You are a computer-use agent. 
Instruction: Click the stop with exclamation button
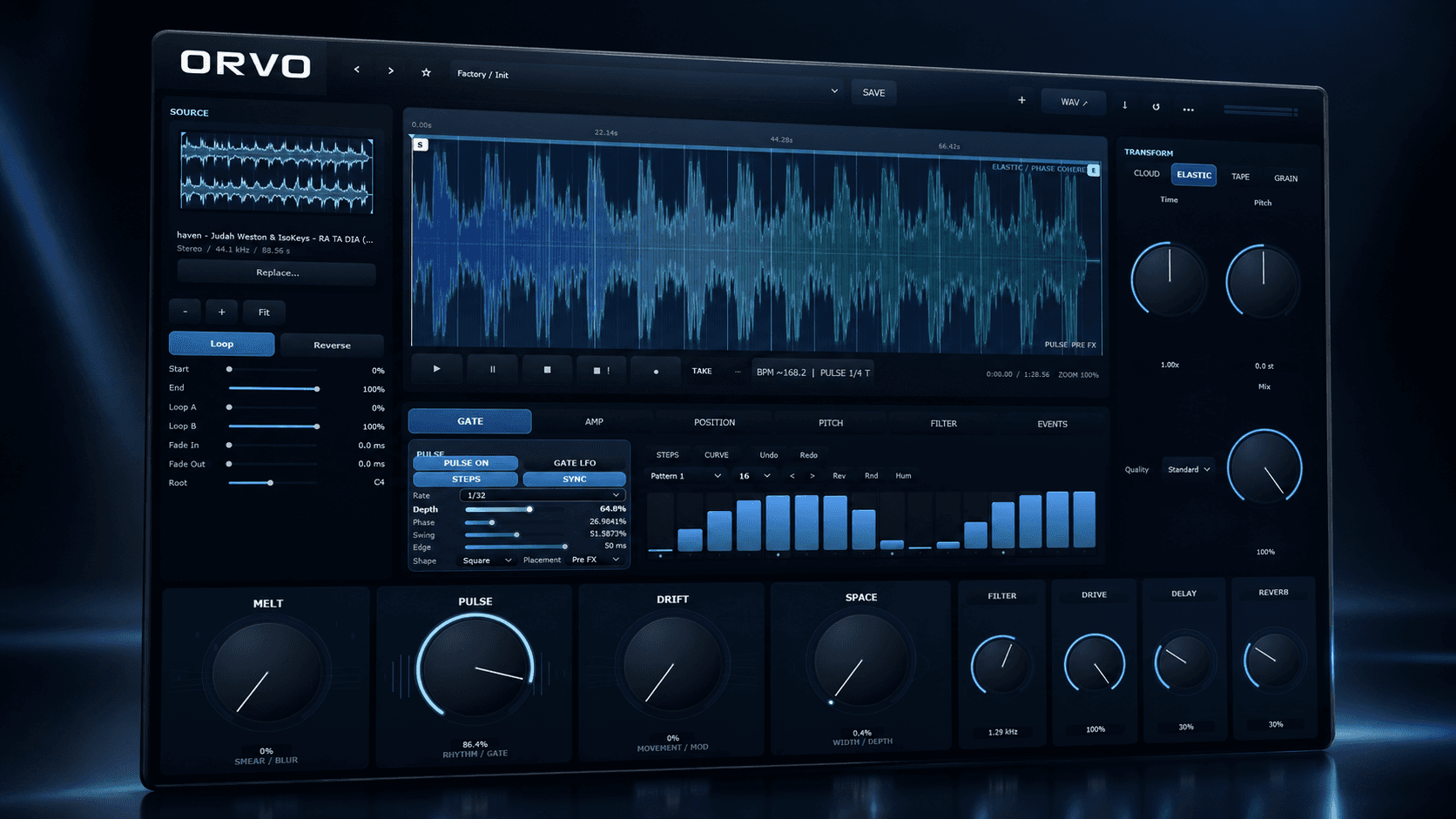tap(601, 370)
